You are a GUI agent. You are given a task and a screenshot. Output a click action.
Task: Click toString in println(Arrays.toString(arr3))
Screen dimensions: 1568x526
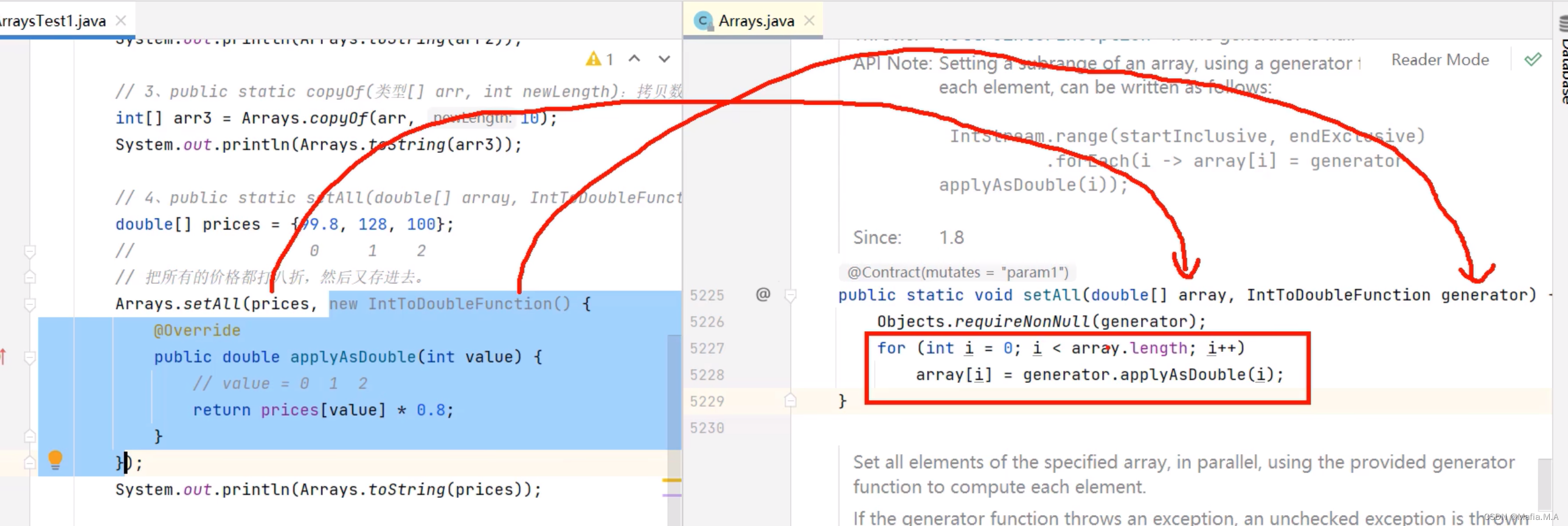(x=407, y=144)
